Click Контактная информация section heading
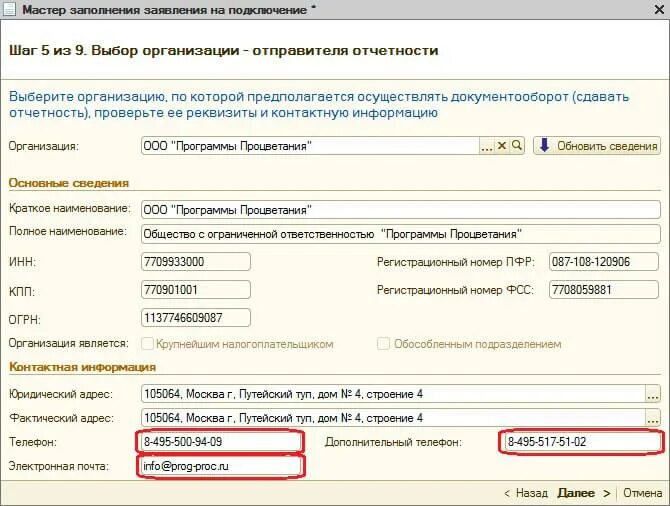670x506 pixels. click(82, 367)
